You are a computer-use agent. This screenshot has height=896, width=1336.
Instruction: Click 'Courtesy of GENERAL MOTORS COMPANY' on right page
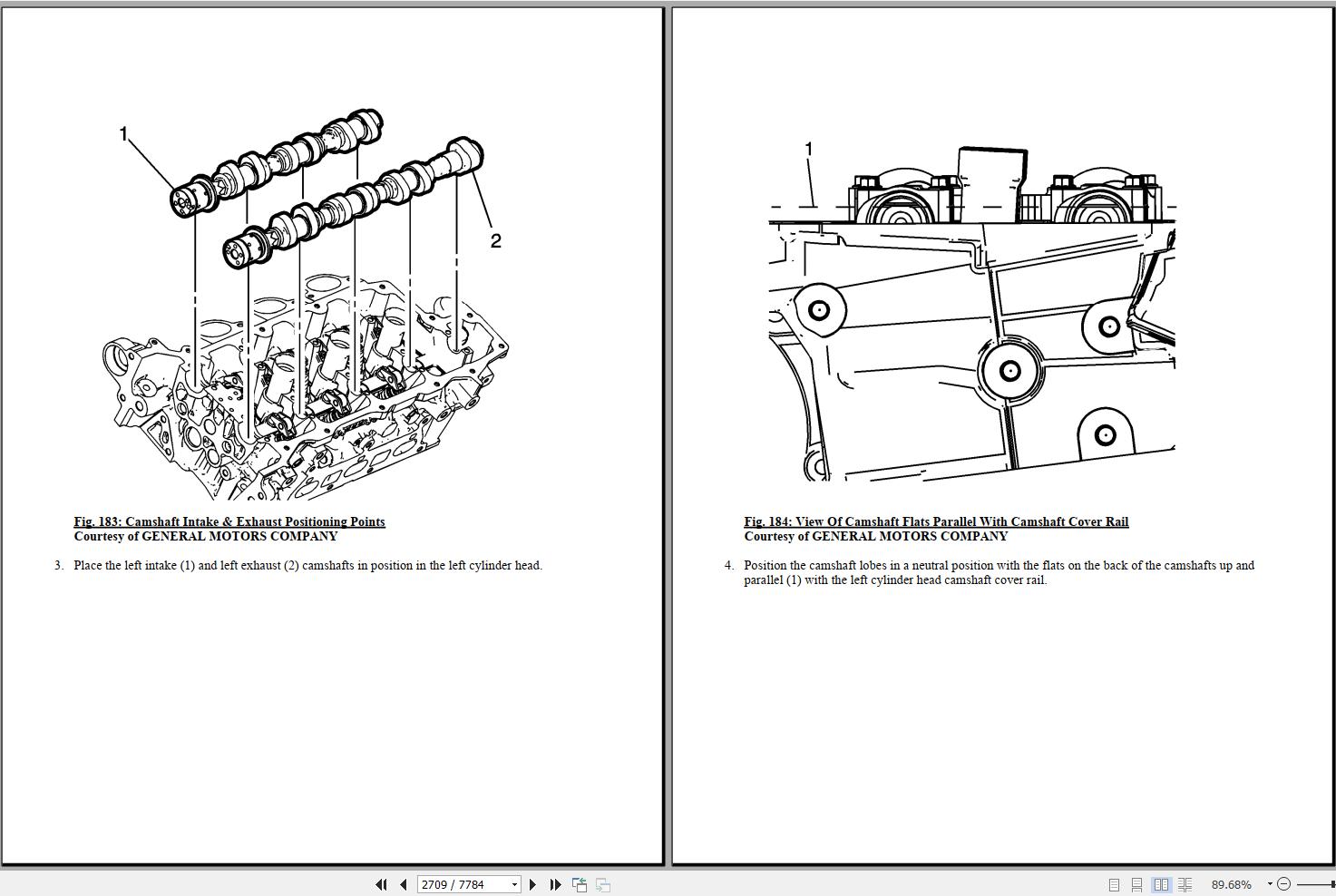(876, 536)
